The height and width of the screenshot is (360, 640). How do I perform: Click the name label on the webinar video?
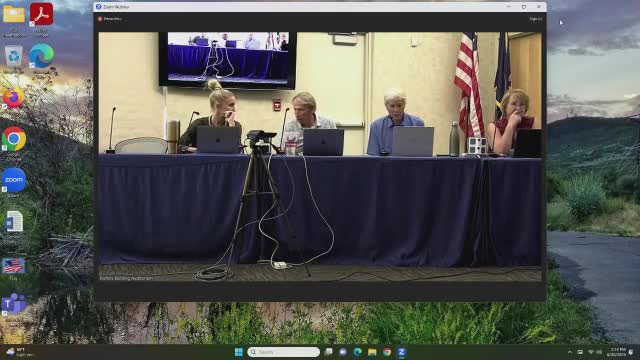(126, 278)
